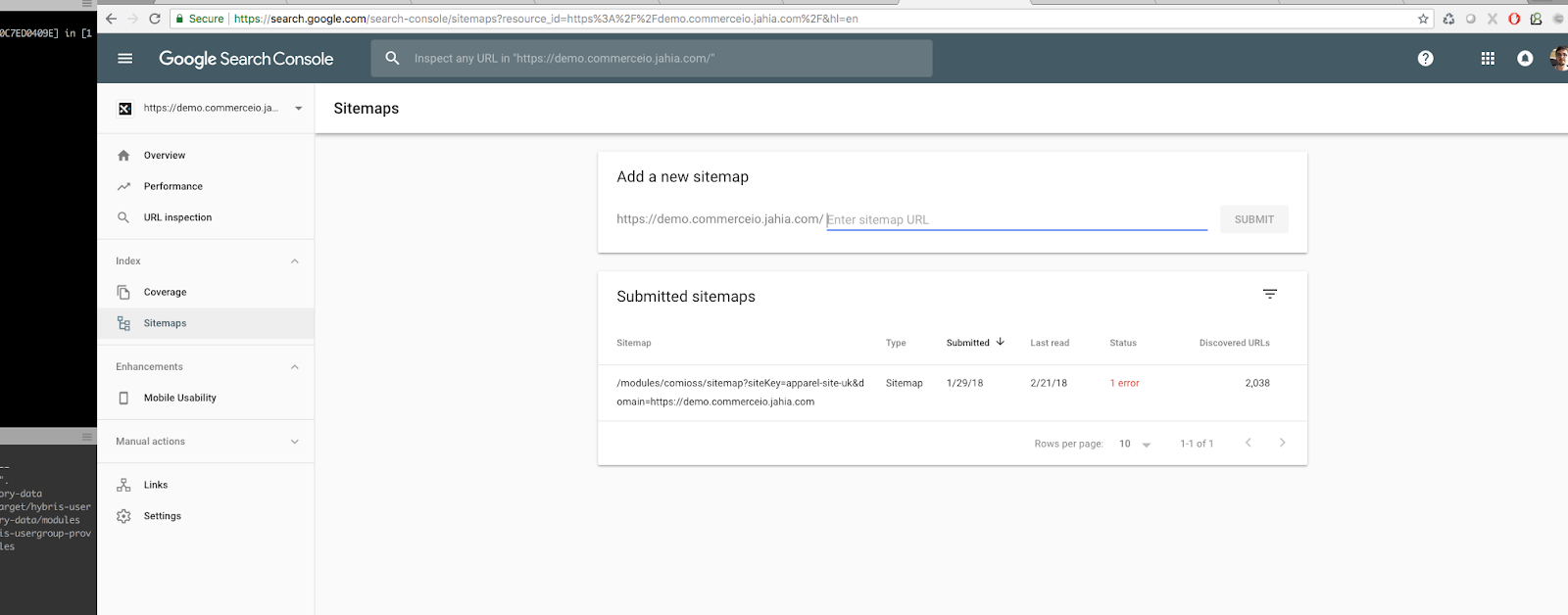The height and width of the screenshot is (615, 1568).
Task: Collapse the Enhancements section
Action: [x=295, y=367]
